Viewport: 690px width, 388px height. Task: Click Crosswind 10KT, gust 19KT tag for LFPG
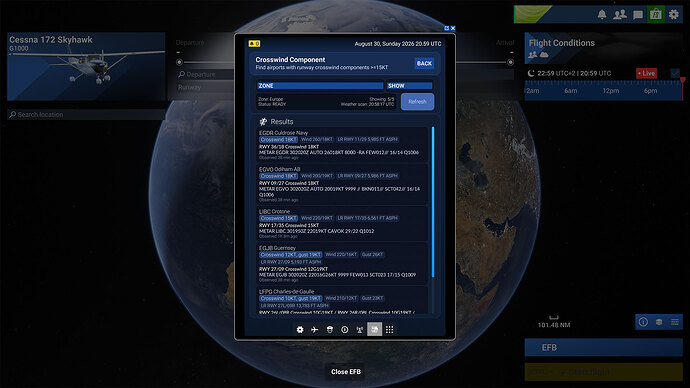(x=290, y=298)
